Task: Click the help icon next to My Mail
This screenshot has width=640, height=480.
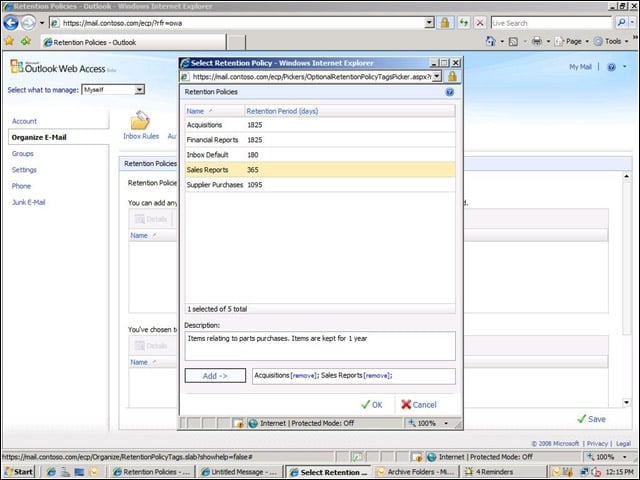Action: pyautogui.click(x=611, y=67)
